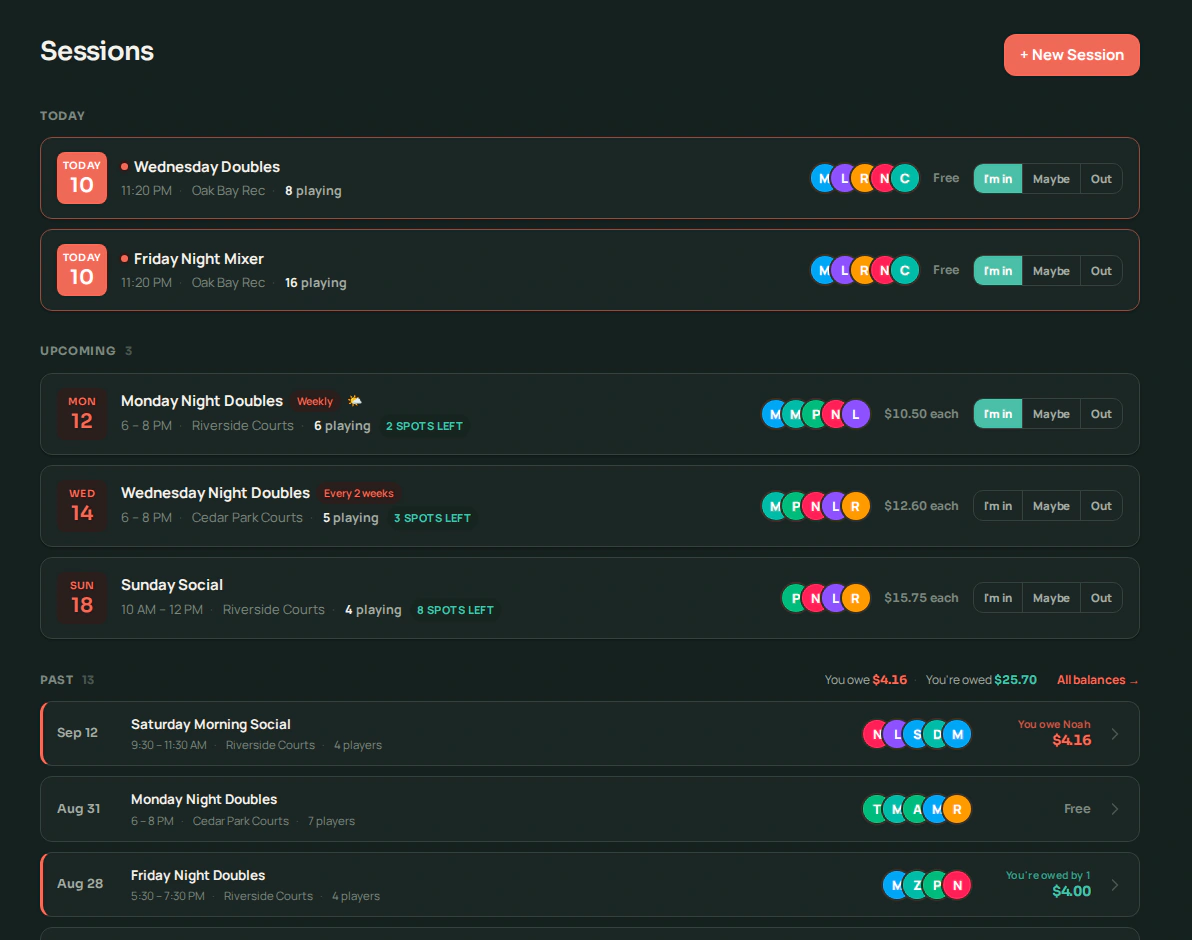Expand Friday Night Doubles chevron
This screenshot has width=1192, height=940.
click(x=1114, y=885)
